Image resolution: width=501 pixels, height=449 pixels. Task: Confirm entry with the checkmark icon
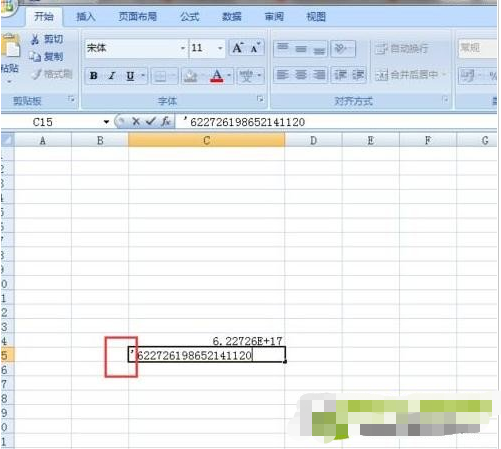click(151, 122)
